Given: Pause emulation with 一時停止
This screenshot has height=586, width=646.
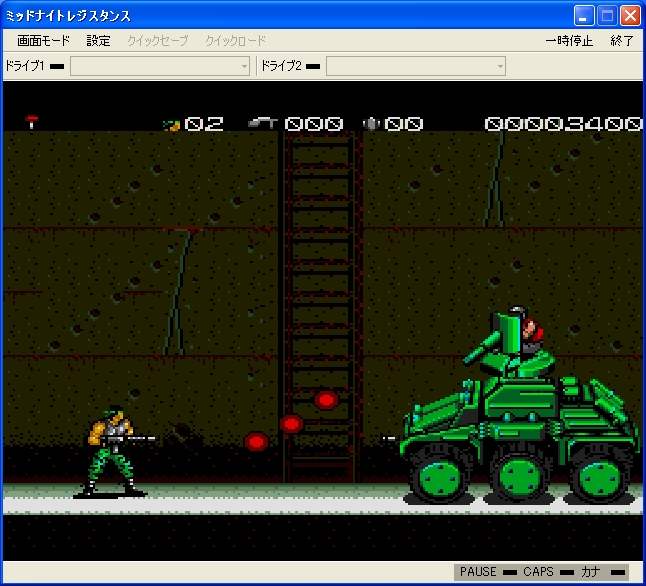Looking at the screenshot, I should pyautogui.click(x=569, y=40).
